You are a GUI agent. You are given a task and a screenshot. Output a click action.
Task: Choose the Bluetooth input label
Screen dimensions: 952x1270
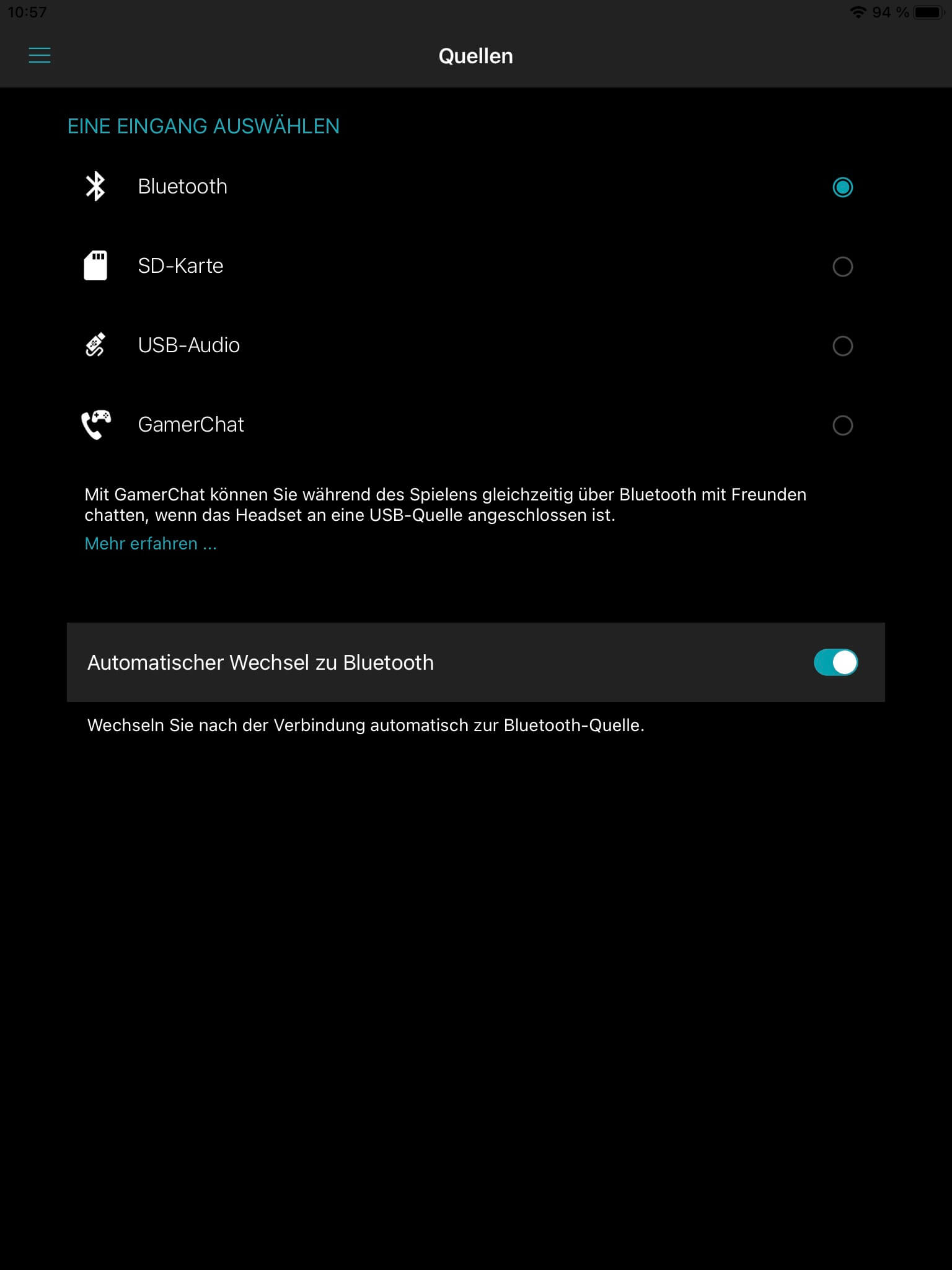point(182,187)
